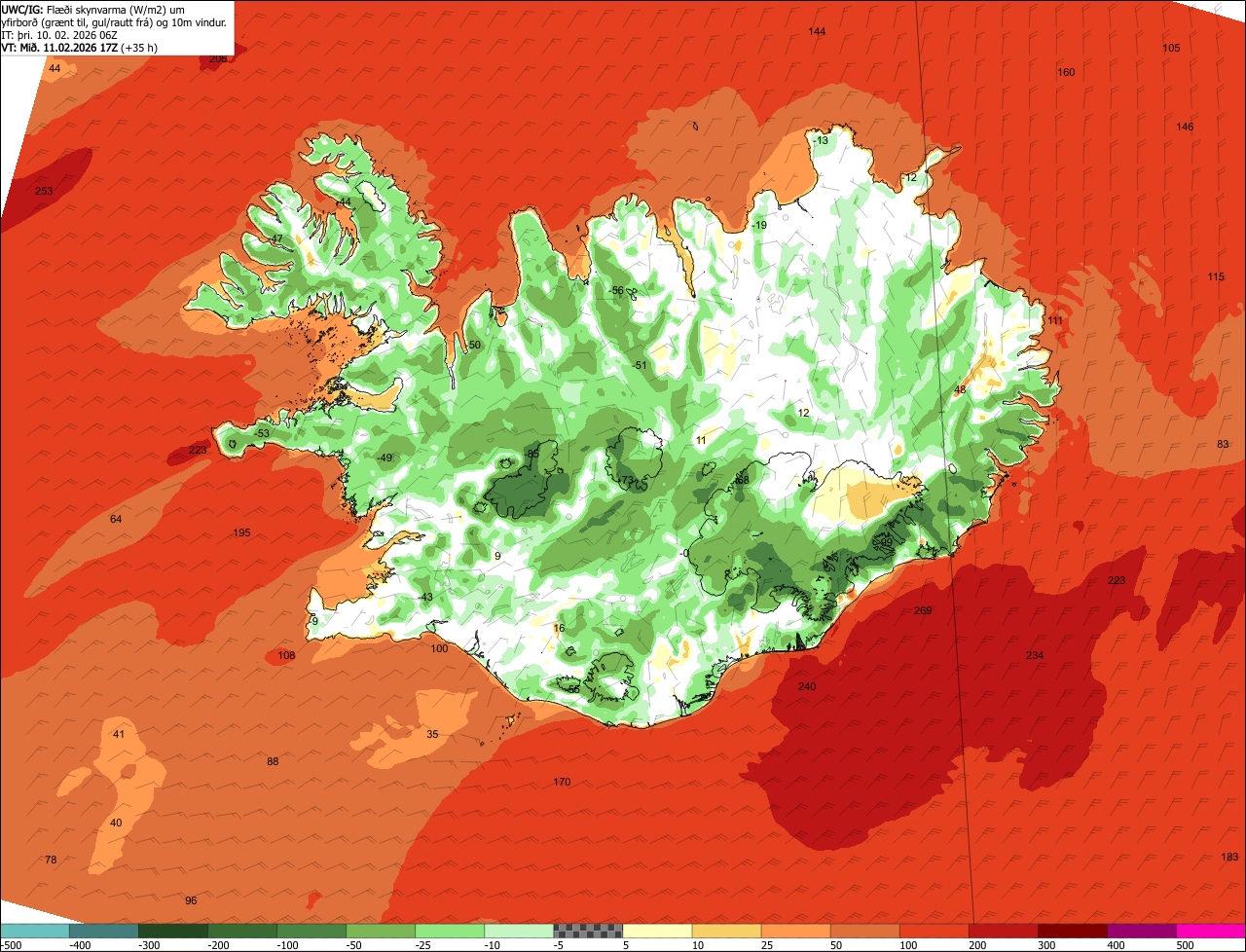Click the title line 'UWC/IG: Flæði skynvarma (W/m2) um'
Image resolution: width=1246 pixels, height=952 pixels.
[x=93, y=9]
